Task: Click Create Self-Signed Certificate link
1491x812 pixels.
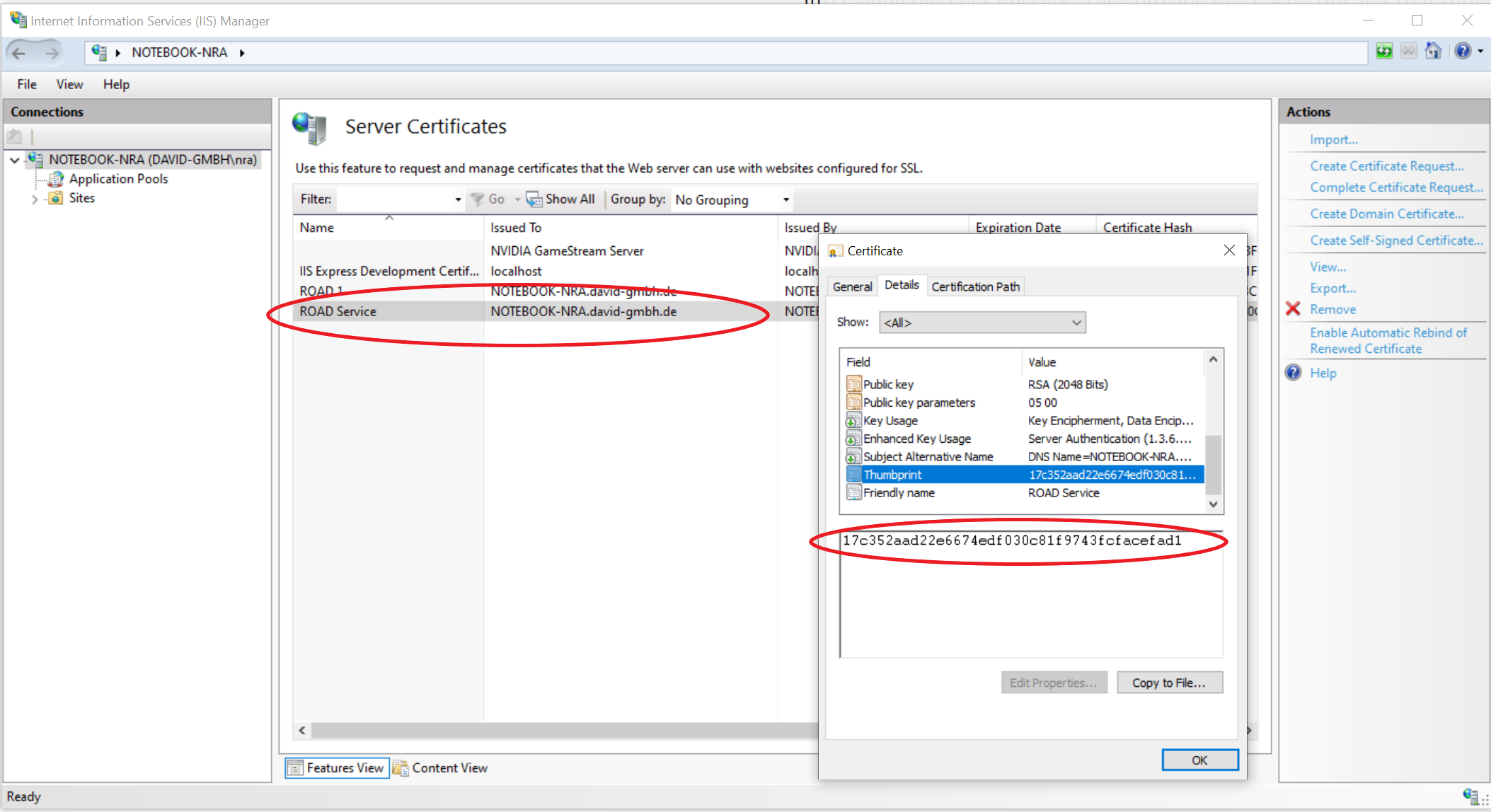Action: point(1395,240)
